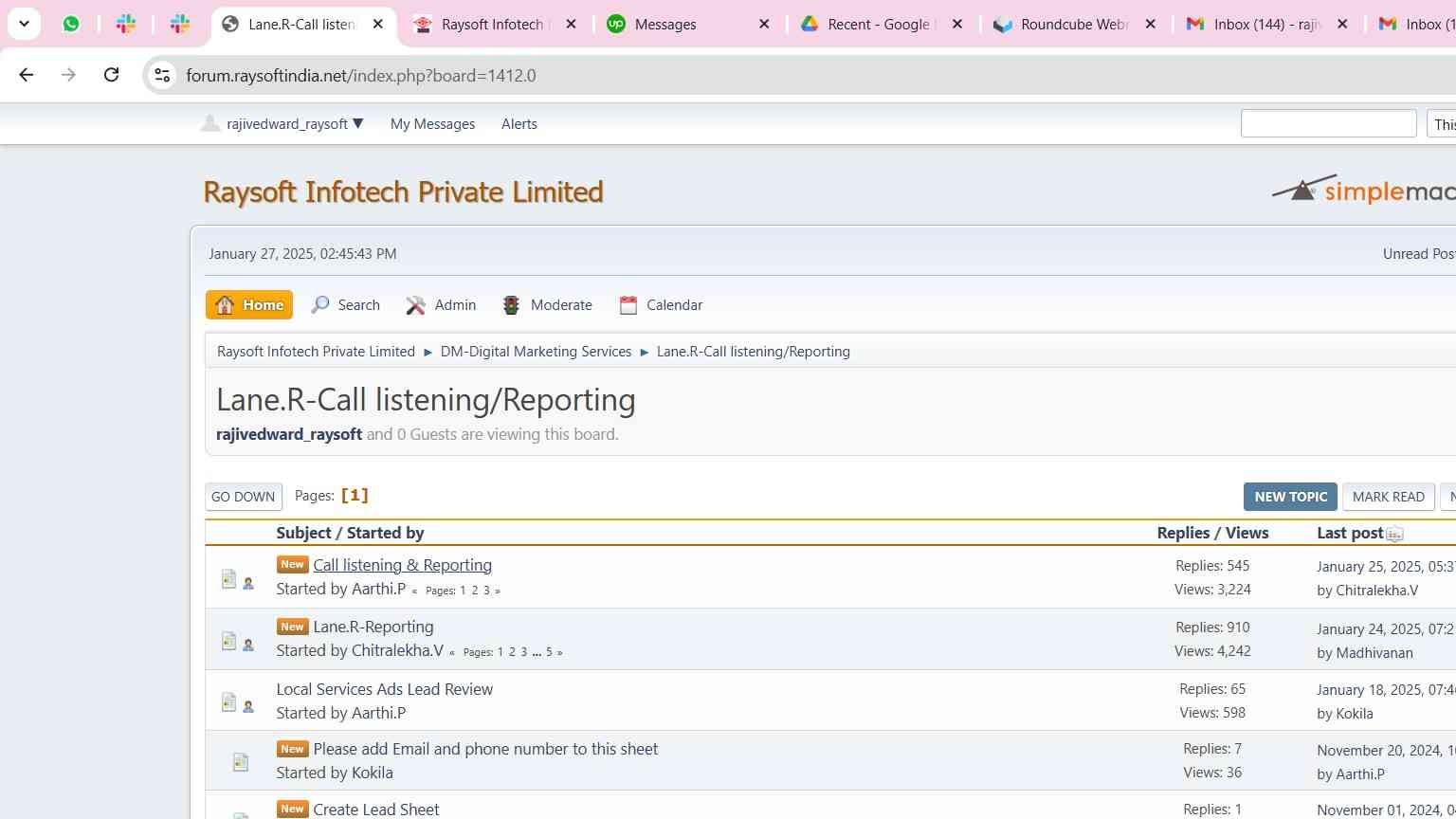
Task: Open Lane.R-Call listening/Reporting breadcrumb link
Action: click(x=754, y=352)
